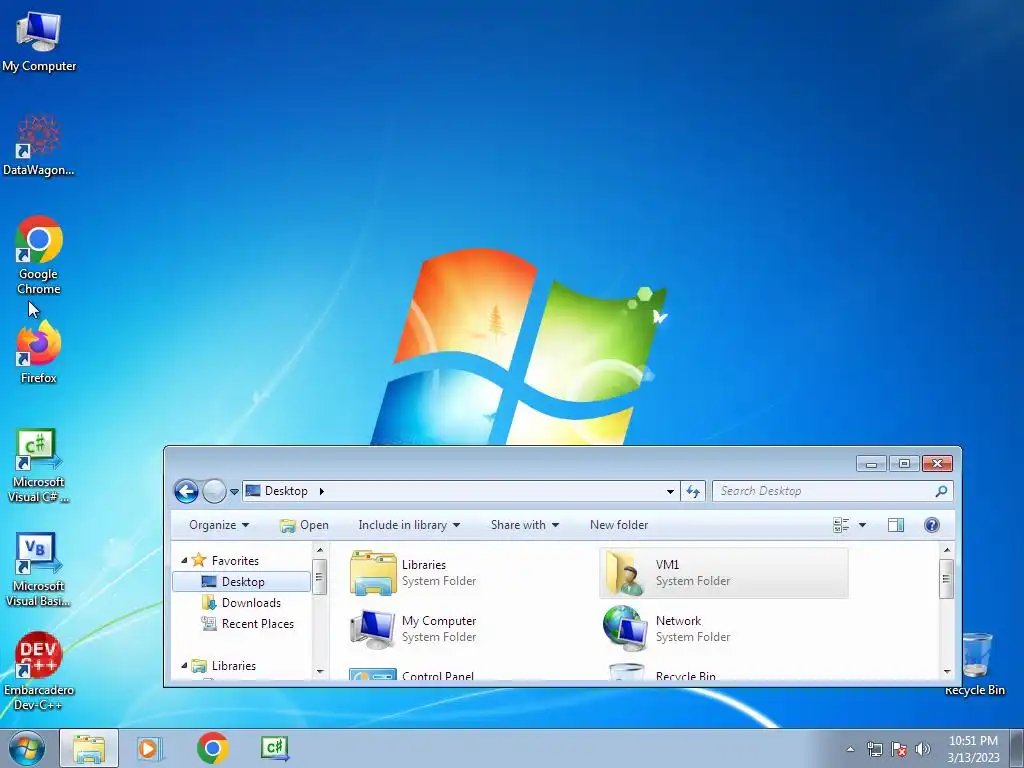Click Show Desktop button at taskbar end
This screenshot has width=1024, height=768.
pyautogui.click(x=1017, y=748)
